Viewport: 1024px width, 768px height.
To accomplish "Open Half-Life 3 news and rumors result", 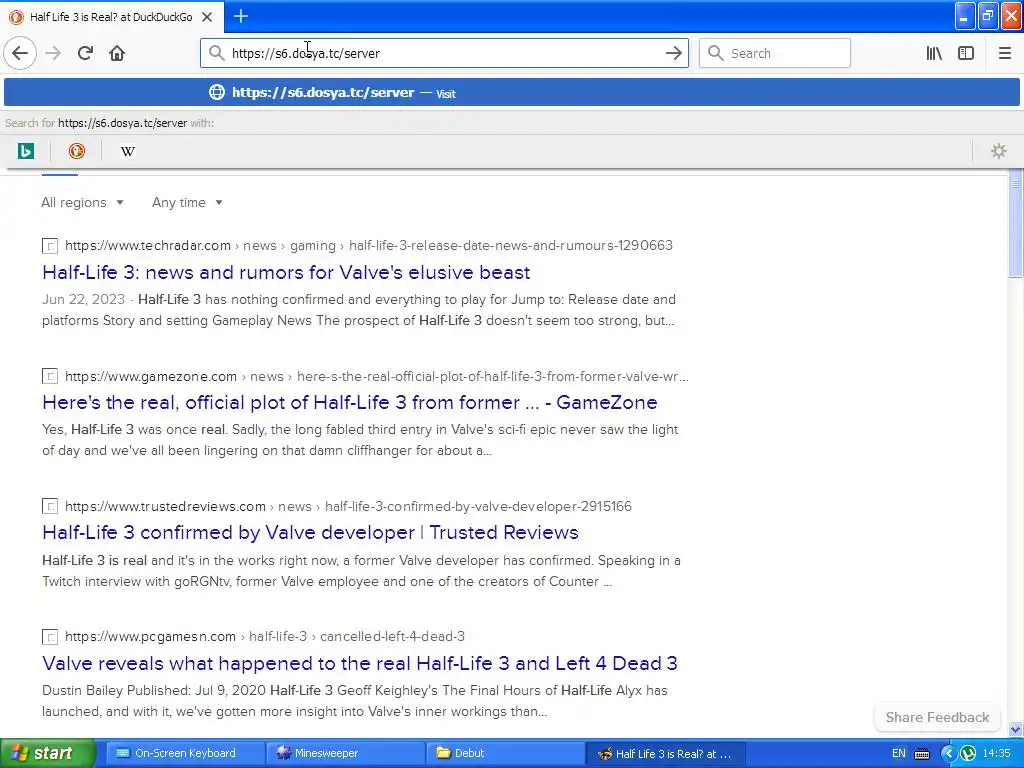I will point(286,272).
